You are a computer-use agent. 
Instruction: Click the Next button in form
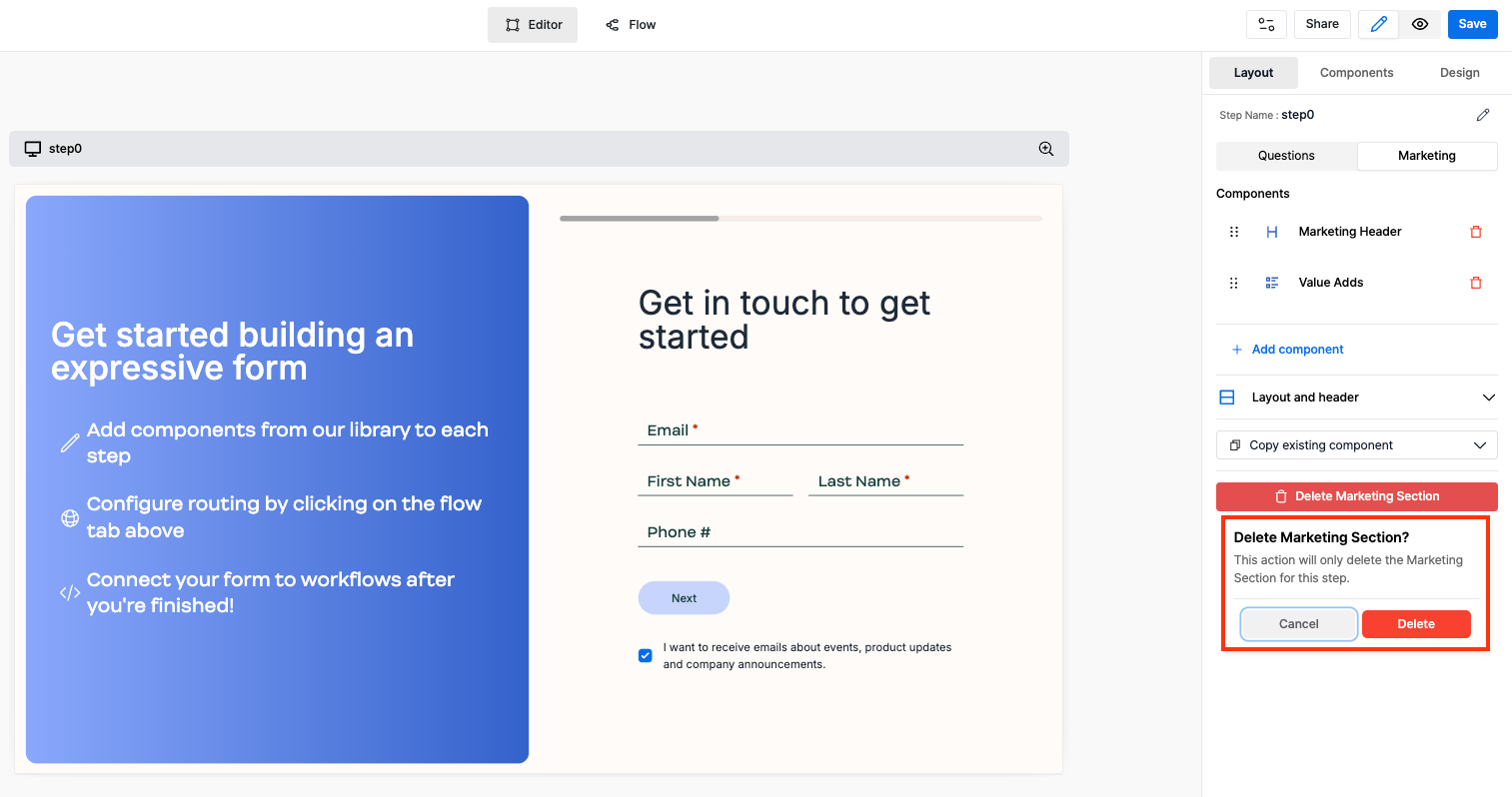click(x=684, y=598)
